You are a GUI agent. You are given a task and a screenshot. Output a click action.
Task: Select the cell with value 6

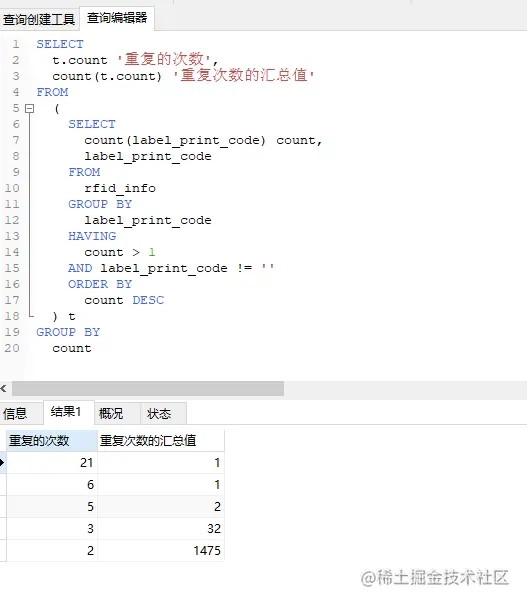[52, 484]
